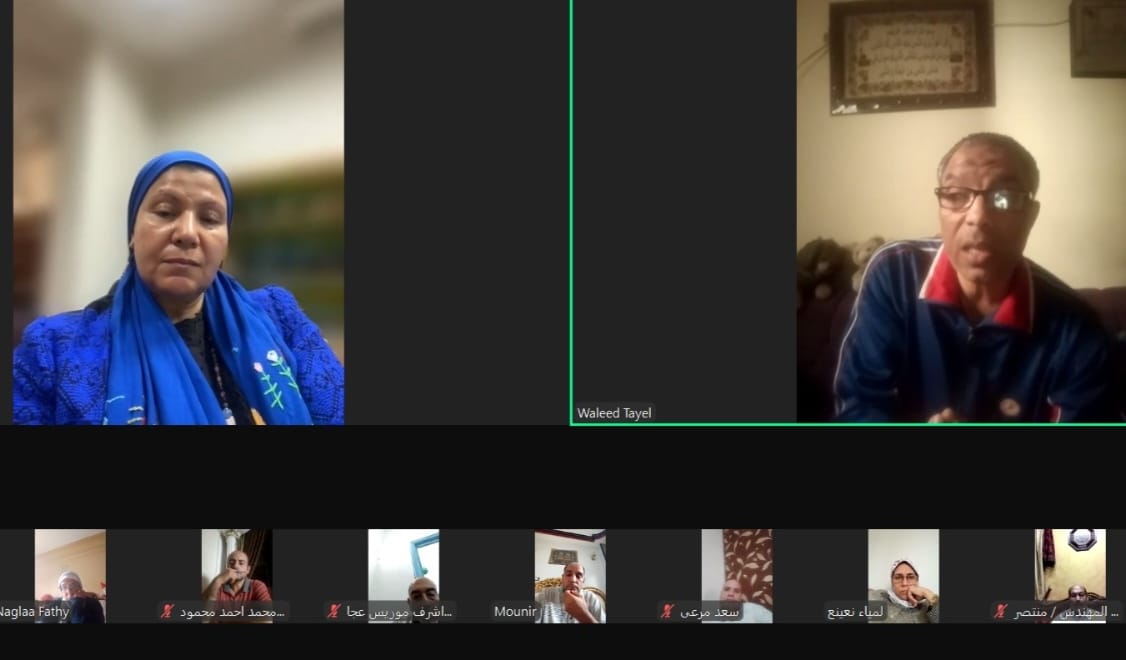This screenshot has height=660, width=1126.
Task: Click muted mic icon beside محمد احمد محمود
Action: point(167,611)
